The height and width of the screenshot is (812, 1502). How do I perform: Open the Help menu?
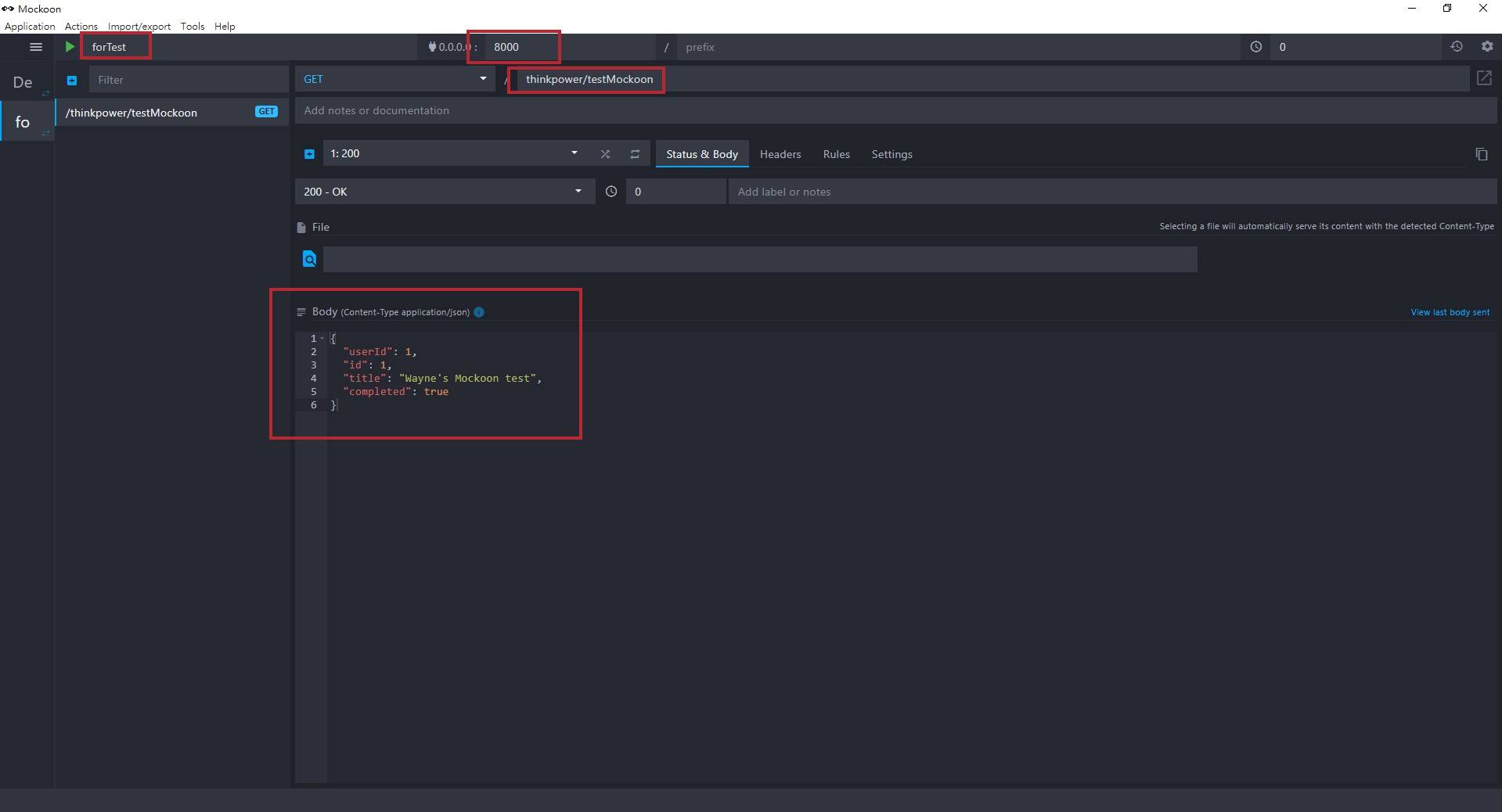click(x=225, y=26)
